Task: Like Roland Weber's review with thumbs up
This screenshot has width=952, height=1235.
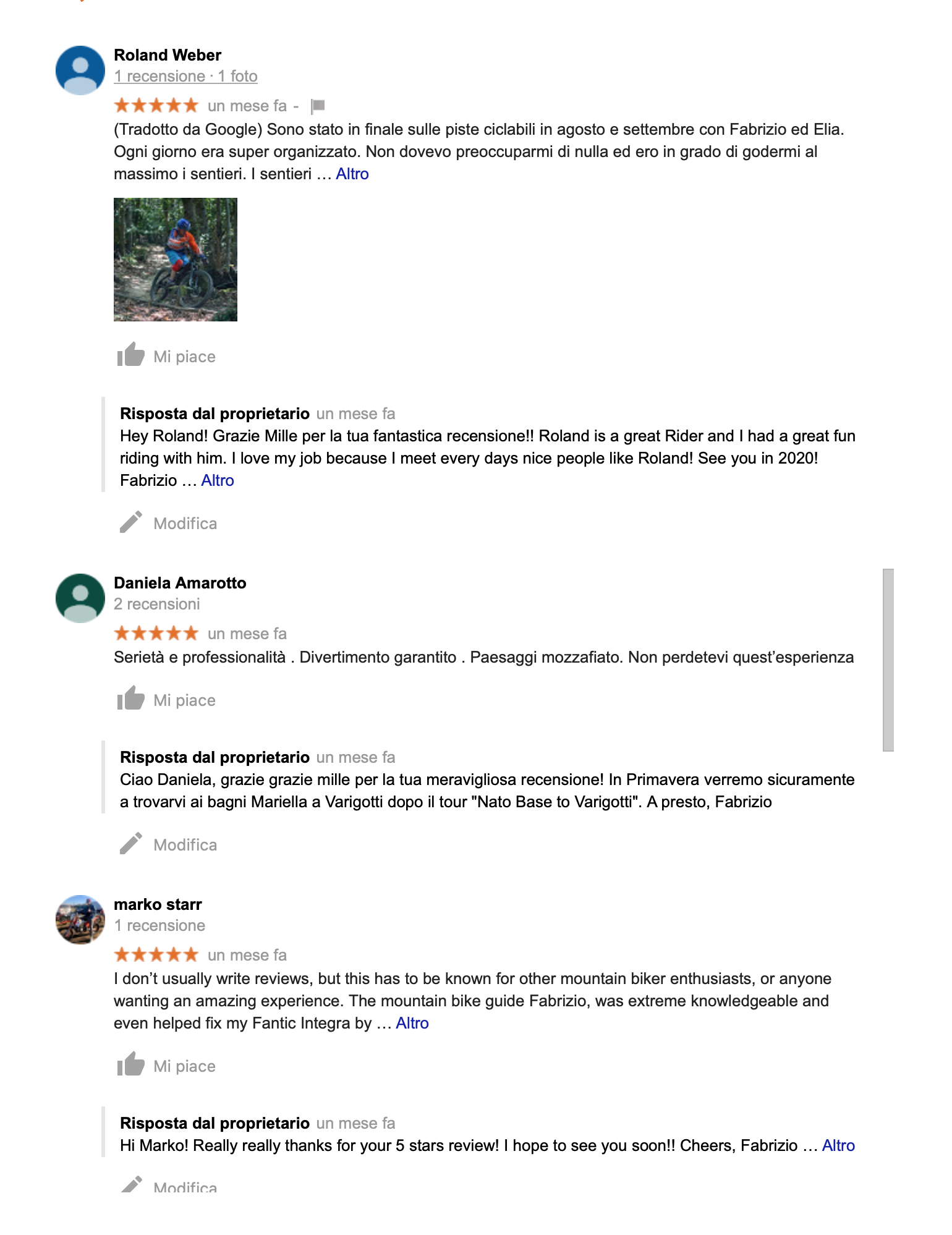Action: (131, 355)
